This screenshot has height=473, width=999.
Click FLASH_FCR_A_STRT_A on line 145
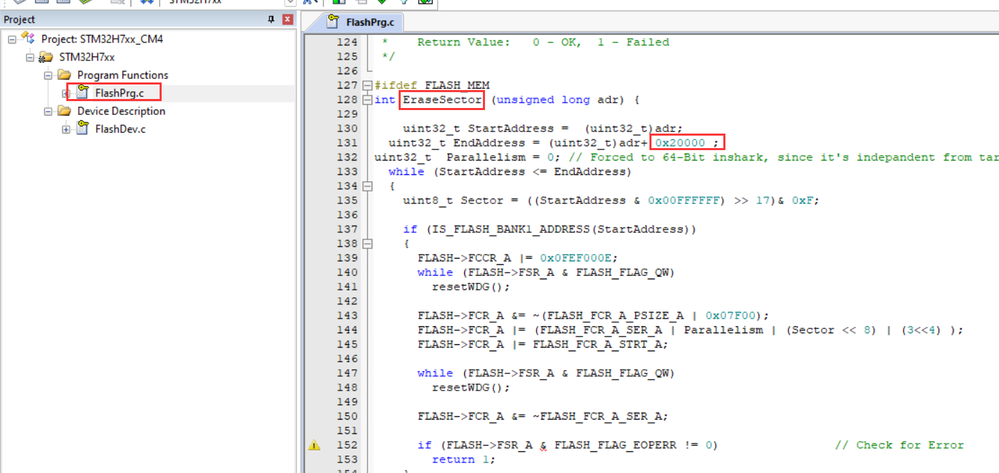(x=600, y=344)
